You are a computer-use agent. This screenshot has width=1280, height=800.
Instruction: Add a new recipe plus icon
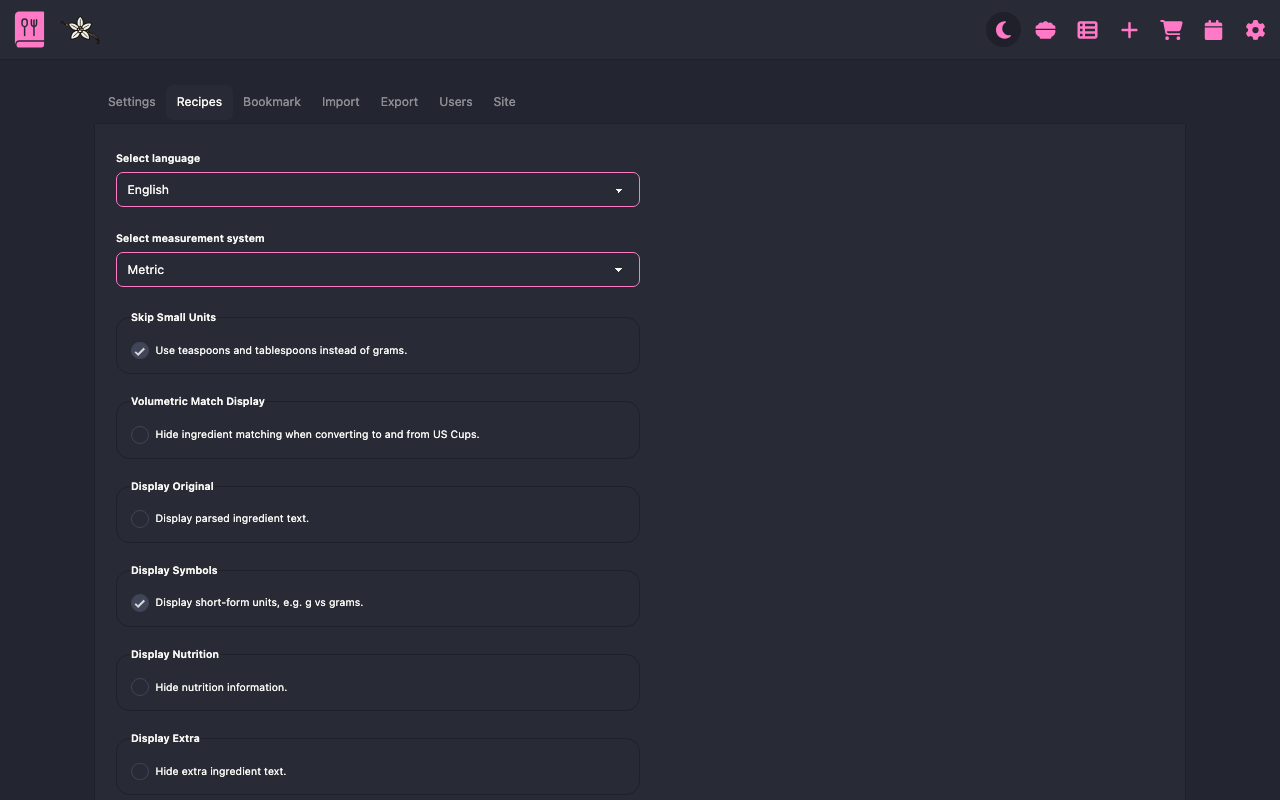pos(1130,30)
